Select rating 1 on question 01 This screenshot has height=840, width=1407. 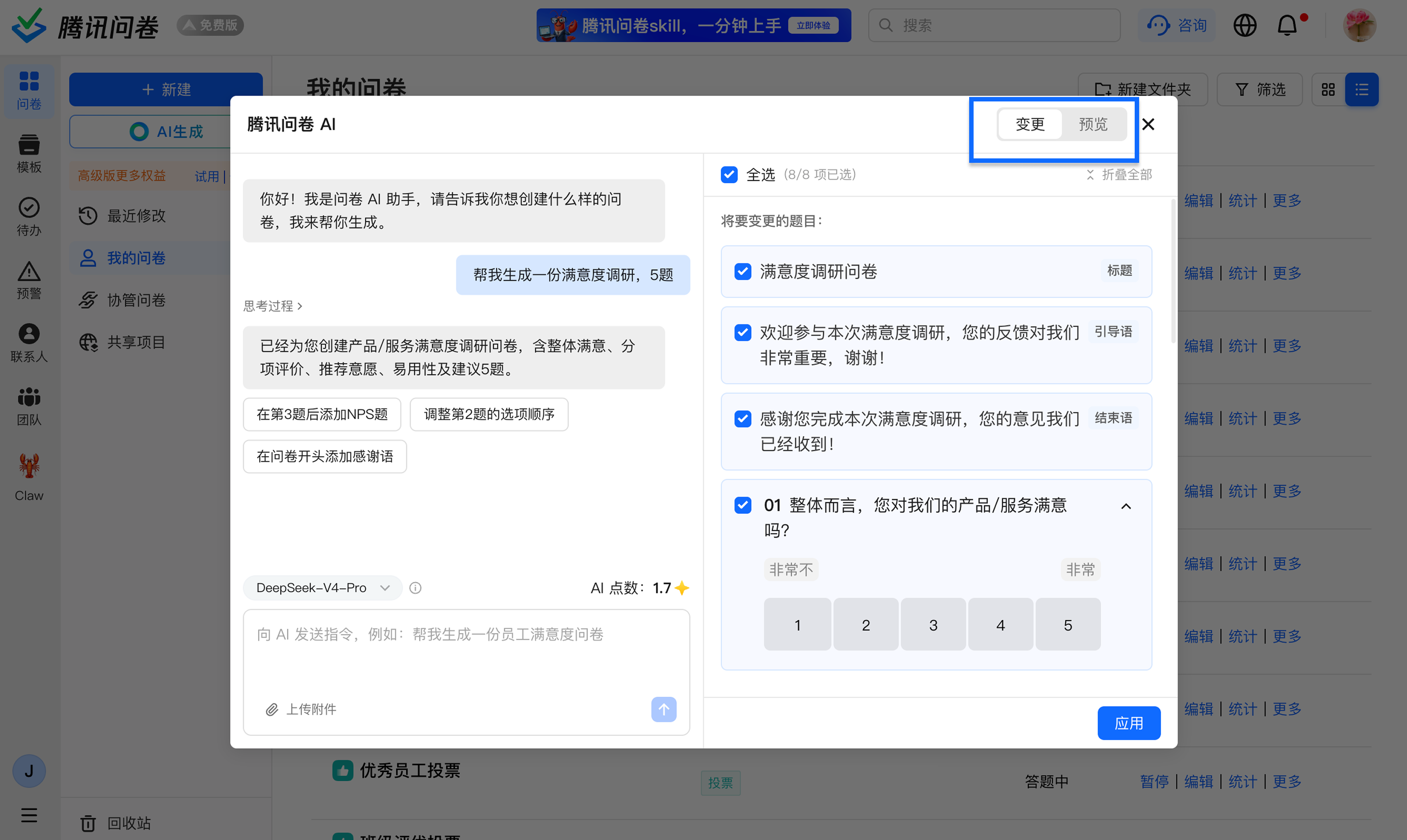pyautogui.click(x=797, y=624)
